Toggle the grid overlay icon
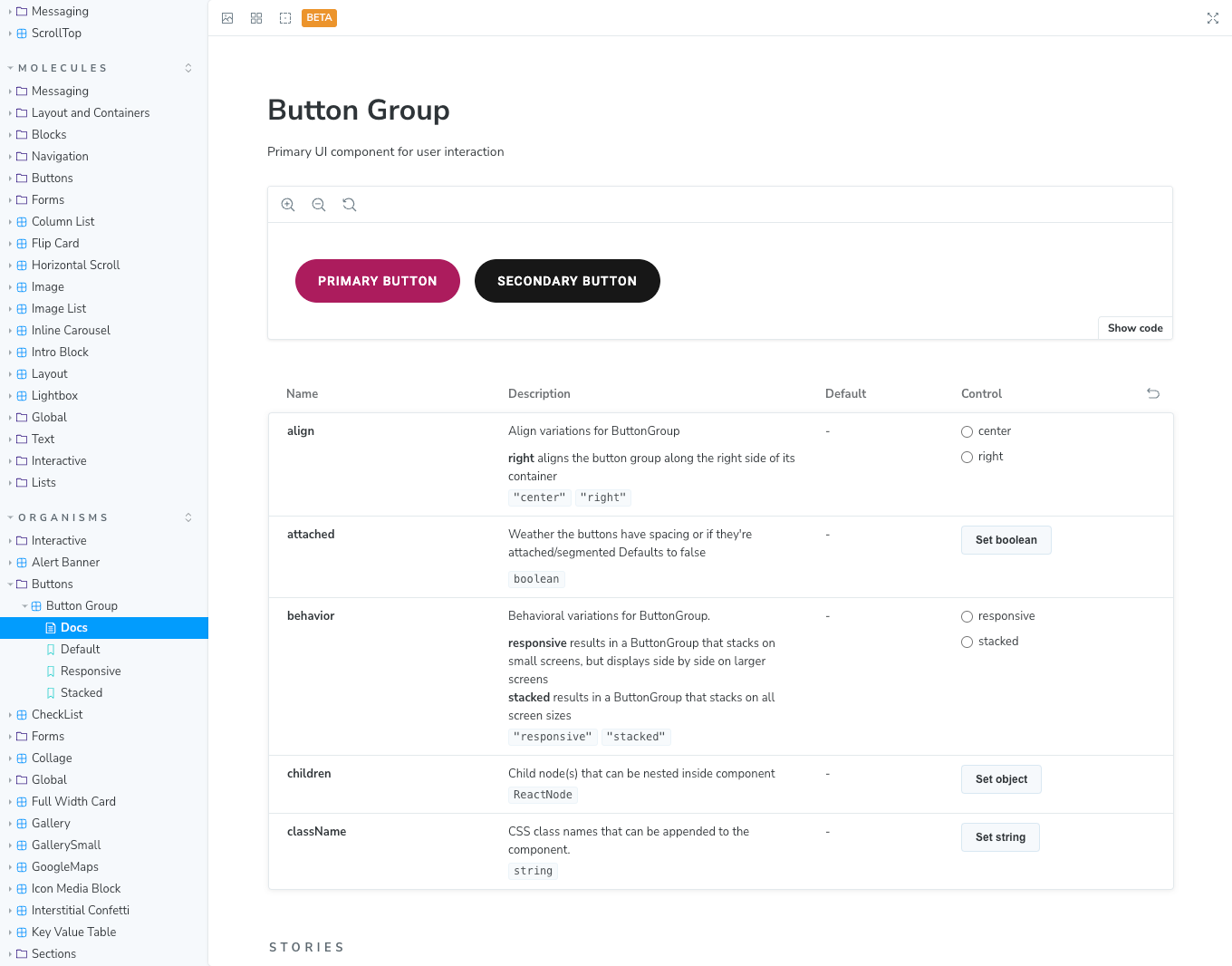The image size is (1232, 966). tap(256, 18)
